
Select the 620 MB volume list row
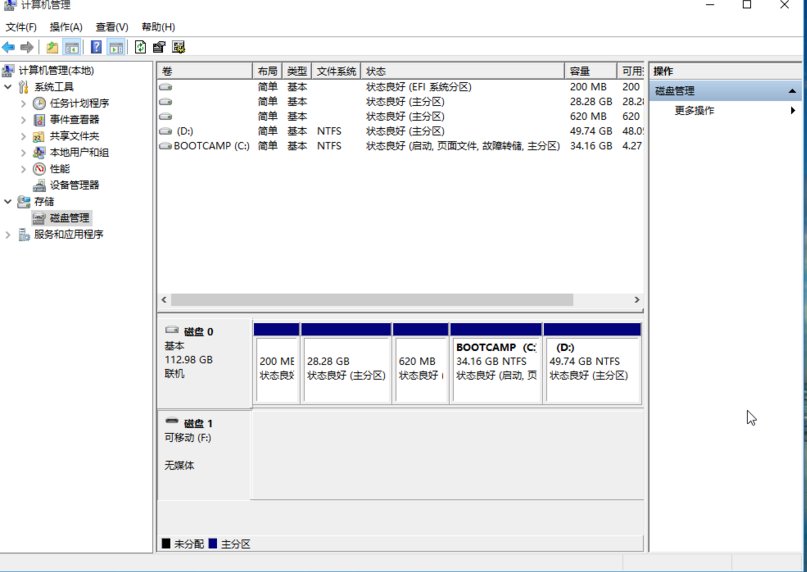coord(400,116)
